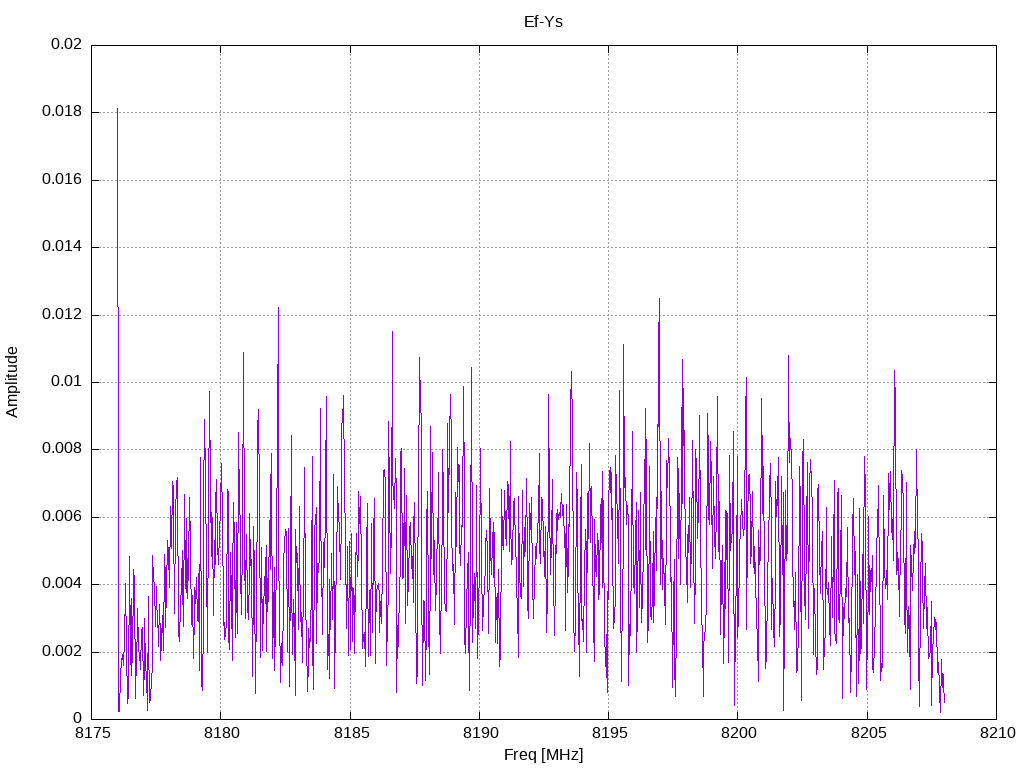Viewport: 1024px width, 768px height.
Task: Click the 8195 x-axis tick label
Action: pyautogui.click(x=609, y=733)
